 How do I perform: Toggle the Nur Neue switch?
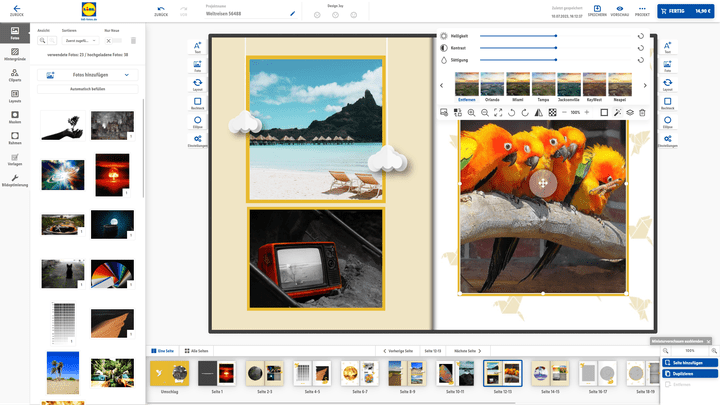[x=112, y=40]
